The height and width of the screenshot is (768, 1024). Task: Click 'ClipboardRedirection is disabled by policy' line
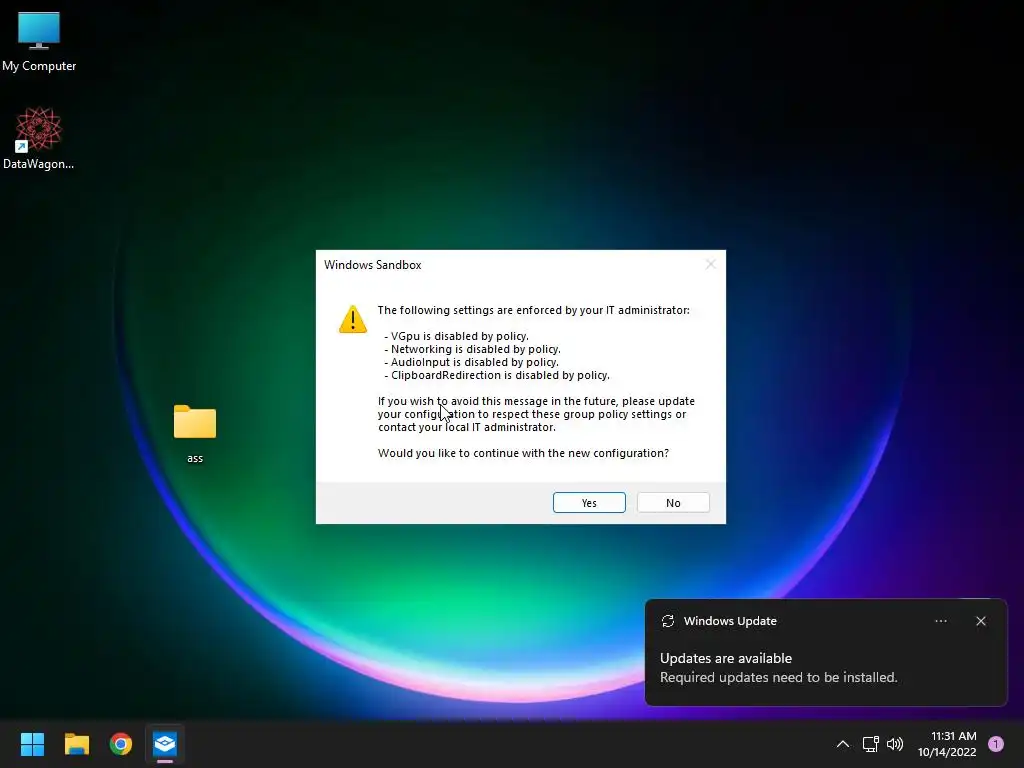click(x=497, y=375)
